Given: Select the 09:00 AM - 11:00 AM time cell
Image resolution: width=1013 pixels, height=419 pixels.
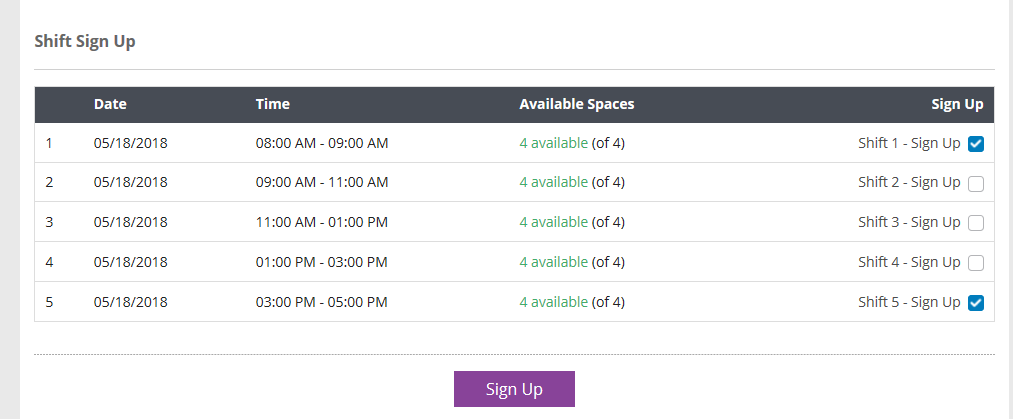Looking at the screenshot, I should (322, 183).
